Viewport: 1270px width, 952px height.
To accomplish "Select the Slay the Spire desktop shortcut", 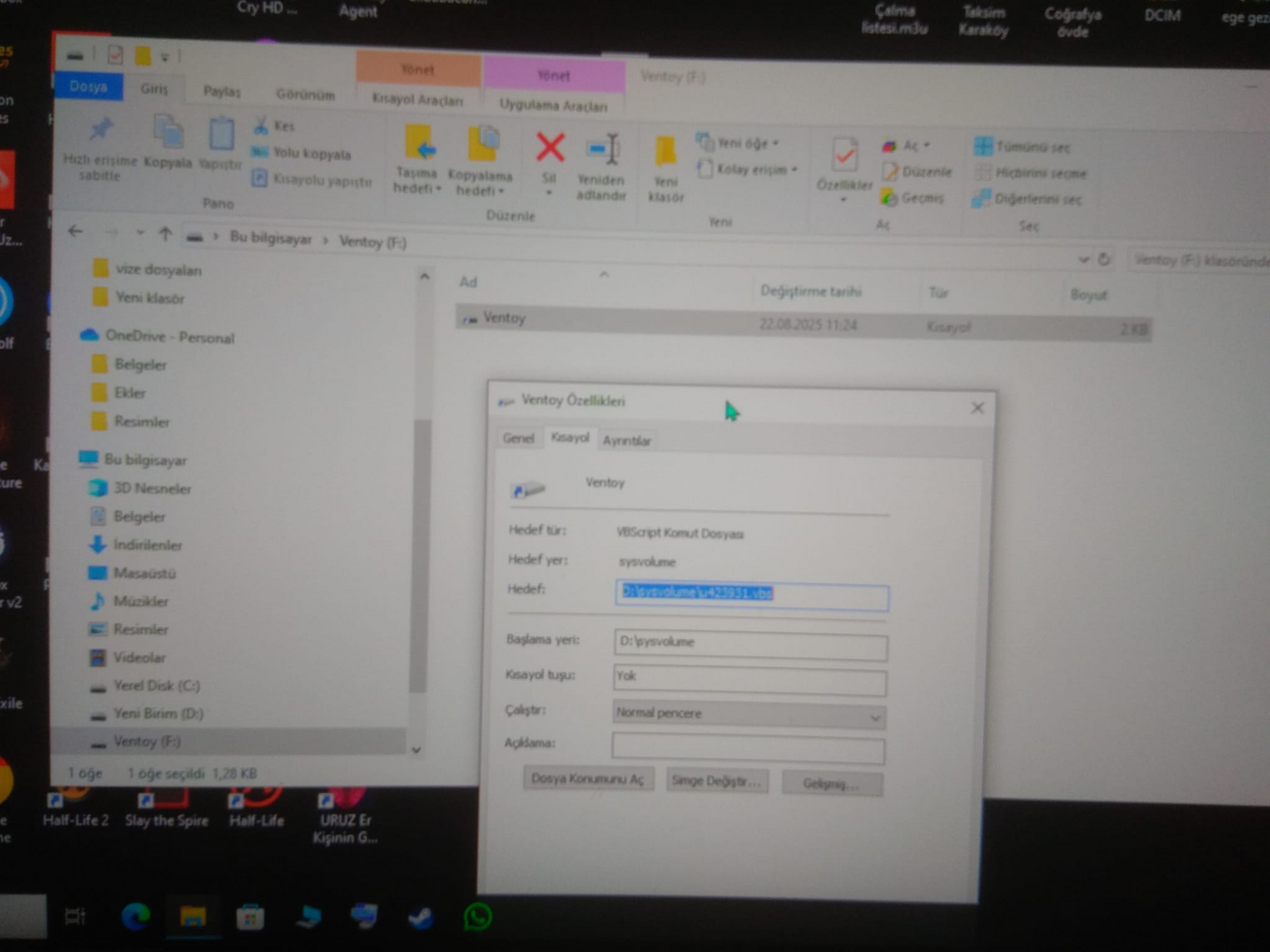I will (x=166, y=807).
